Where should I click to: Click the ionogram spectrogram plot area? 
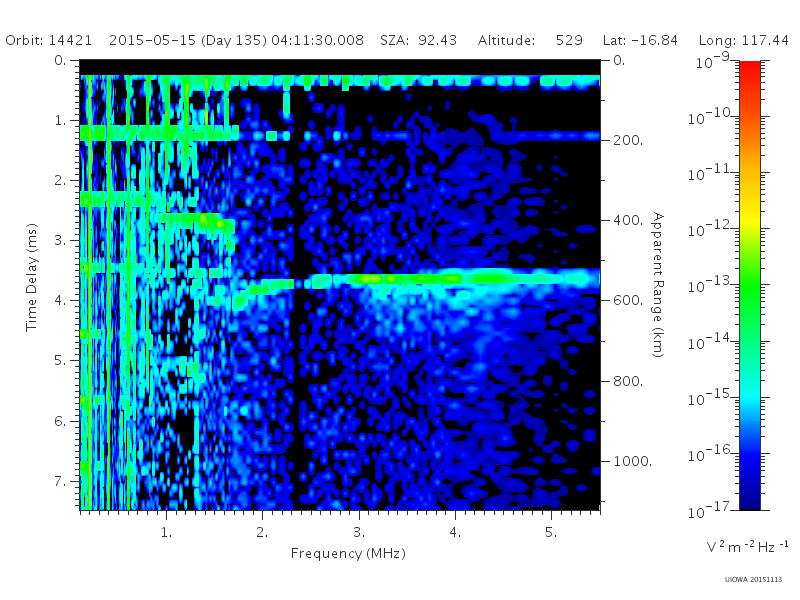click(x=340, y=285)
